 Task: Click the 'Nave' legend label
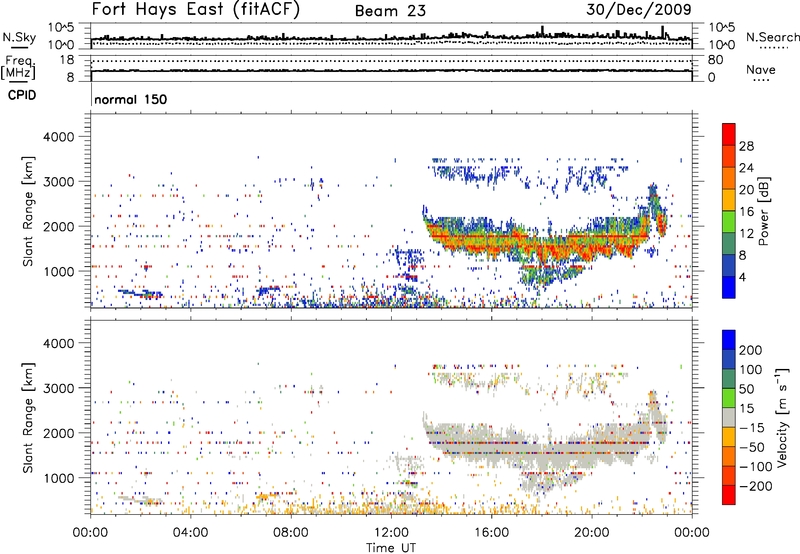[x=760, y=69]
